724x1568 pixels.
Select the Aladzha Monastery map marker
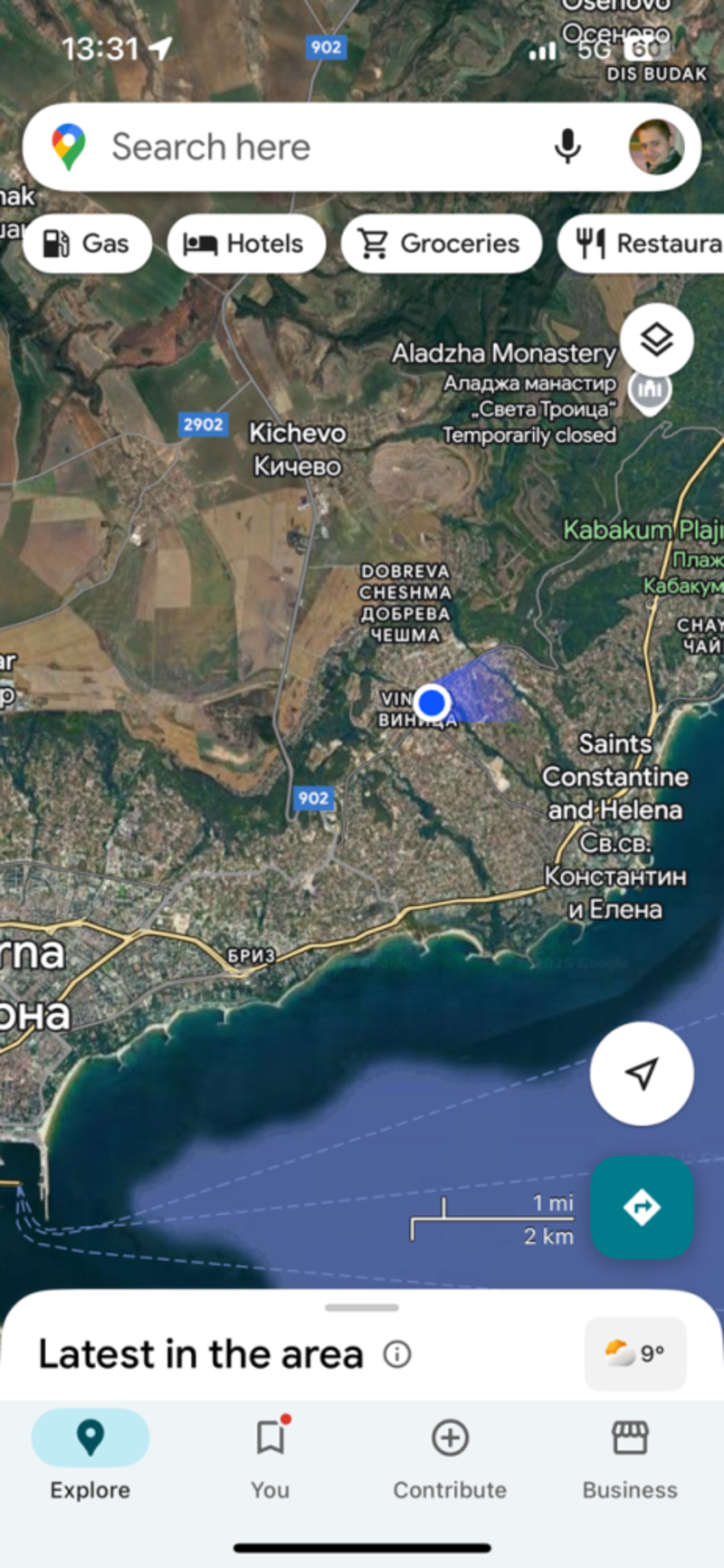[x=650, y=392]
